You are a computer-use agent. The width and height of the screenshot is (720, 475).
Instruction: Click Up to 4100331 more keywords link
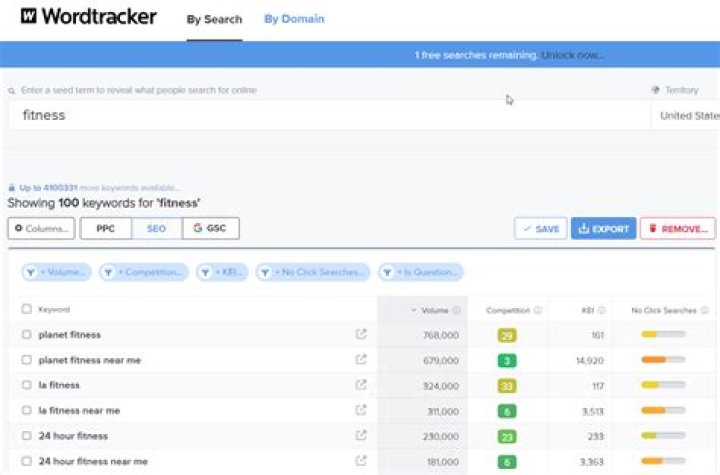click(x=99, y=188)
